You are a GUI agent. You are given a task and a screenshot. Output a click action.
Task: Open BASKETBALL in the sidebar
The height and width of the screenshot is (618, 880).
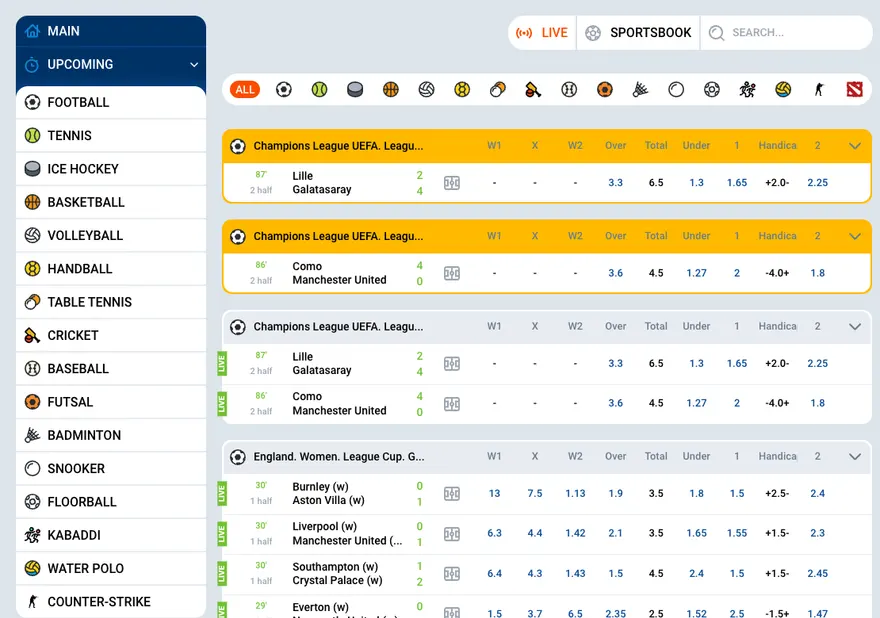[x=111, y=202]
